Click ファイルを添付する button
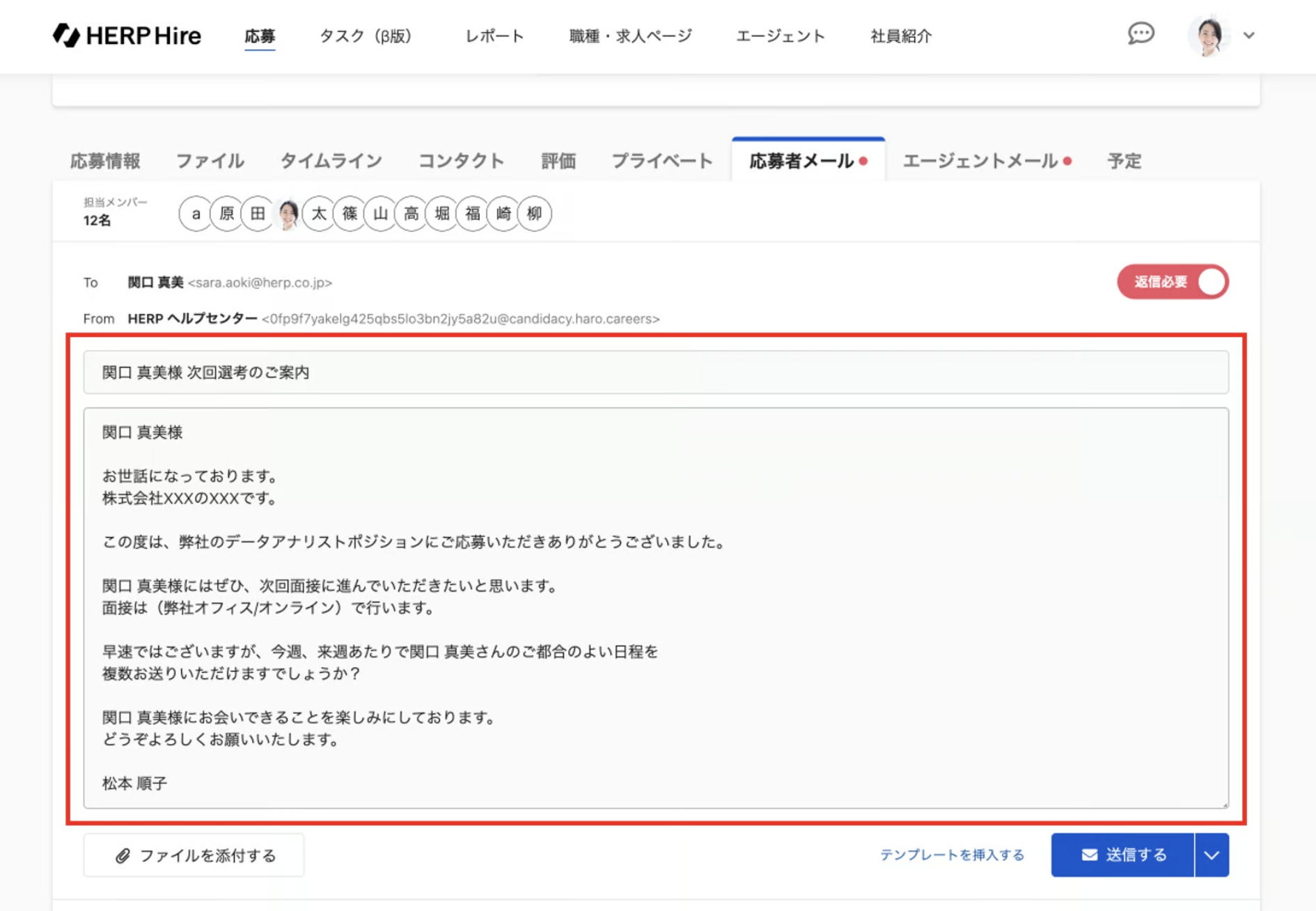The height and width of the screenshot is (911, 1316). (194, 855)
